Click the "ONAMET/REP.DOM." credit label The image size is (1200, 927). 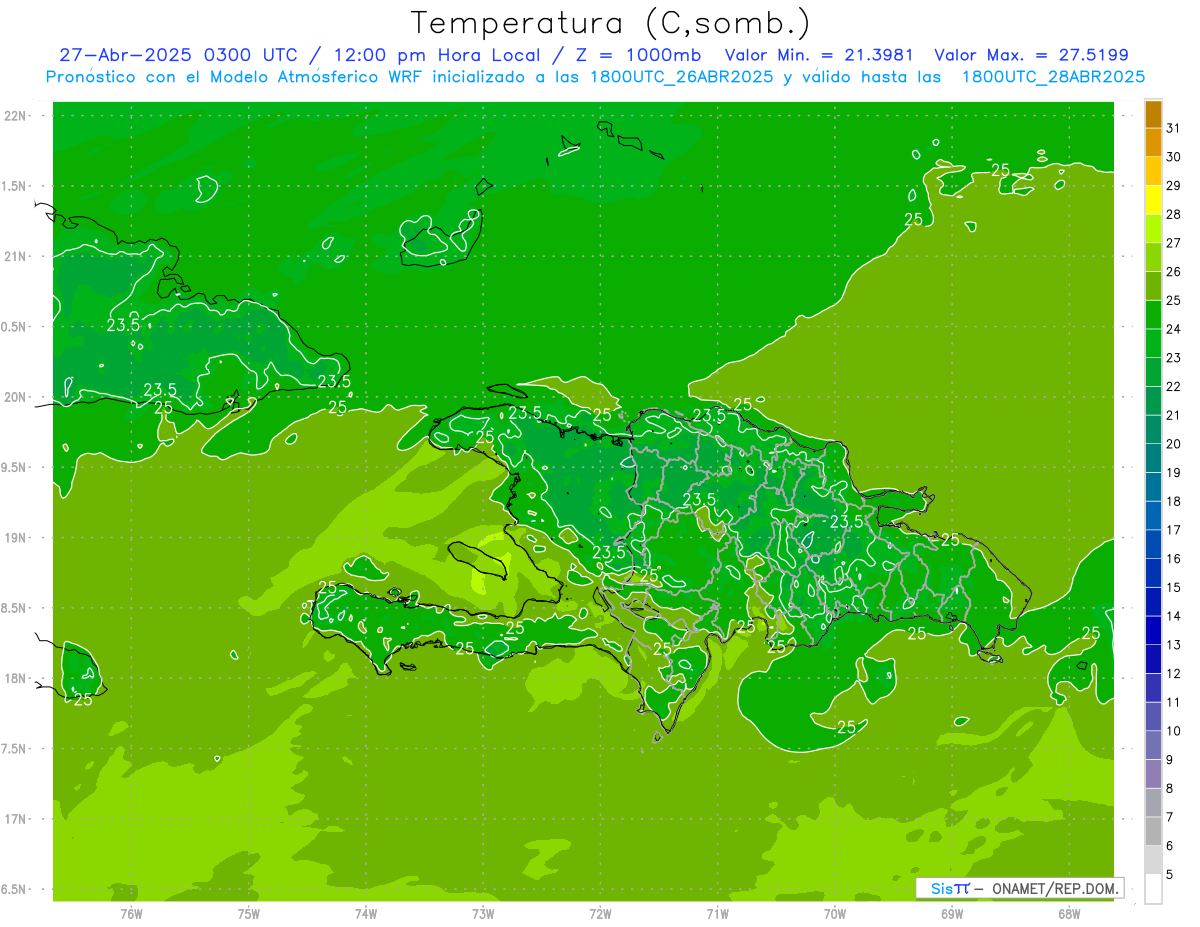pos(1057,888)
